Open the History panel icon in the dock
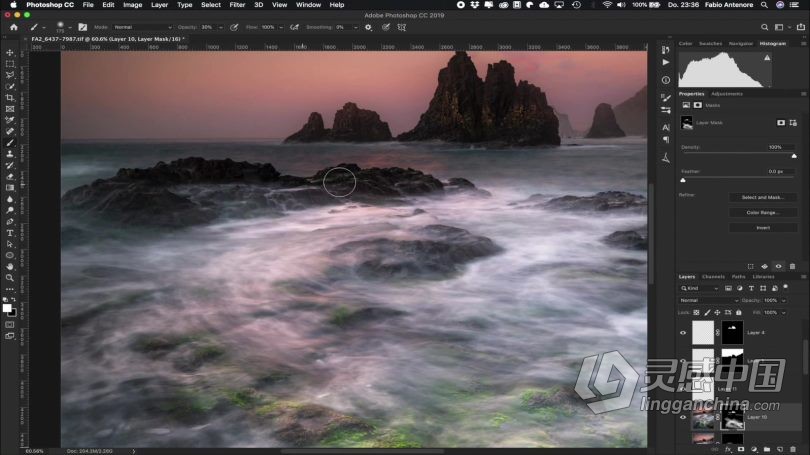 click(x=666, y=50)
